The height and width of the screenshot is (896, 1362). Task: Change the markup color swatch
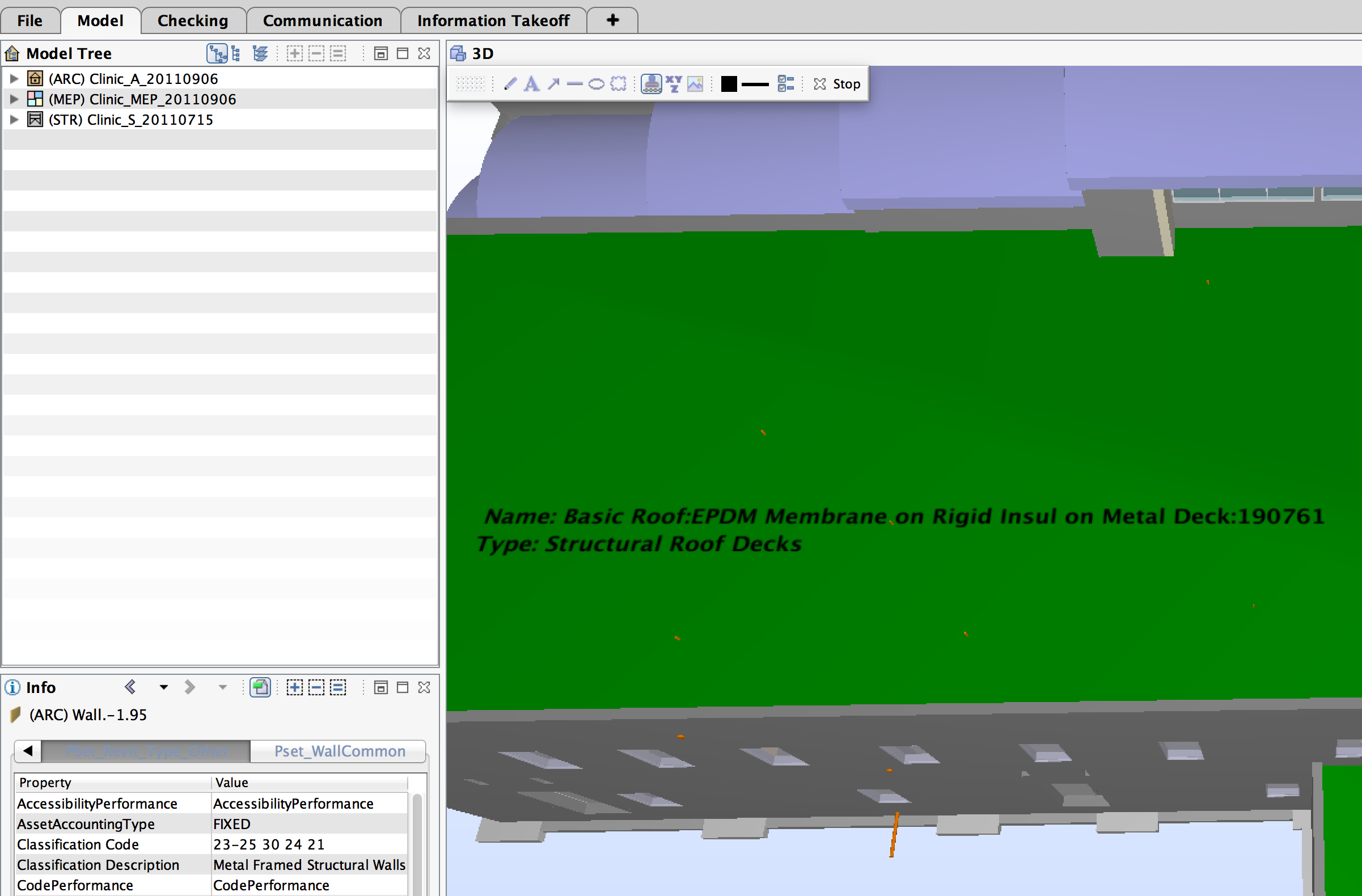click(x=729, y=83)
